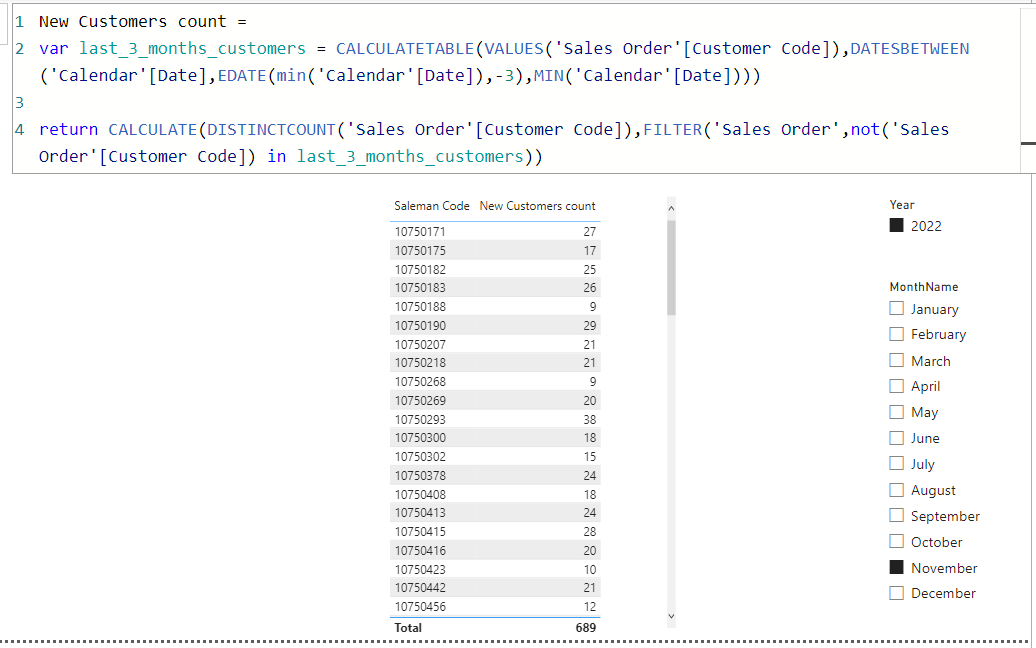The width and height of the screenshot is (1036, 648).
Task: Click the table scrollbar down arrow
Action: pos(671,616)
